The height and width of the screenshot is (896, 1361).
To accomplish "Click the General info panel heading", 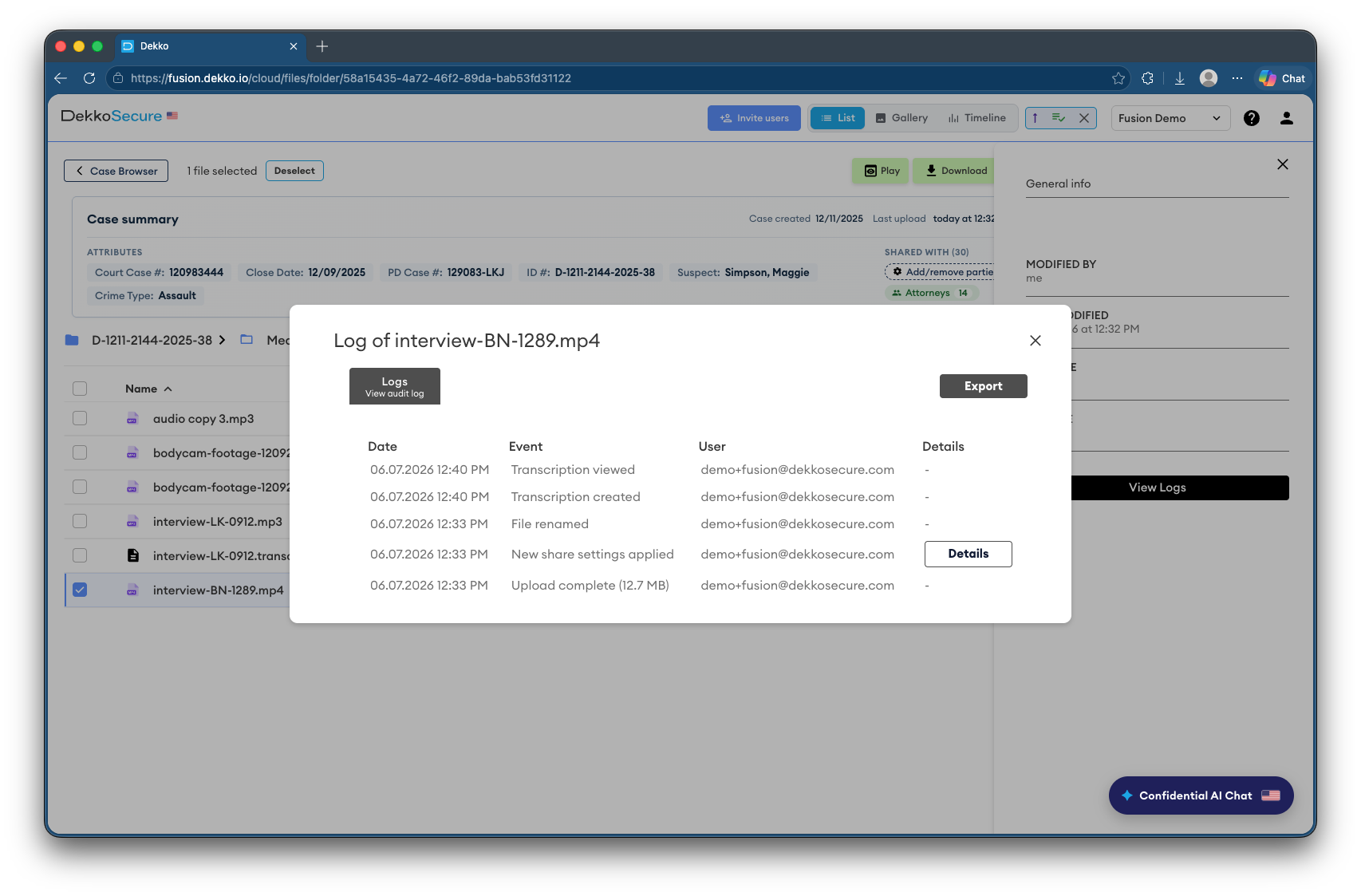I will [1058, 184].
